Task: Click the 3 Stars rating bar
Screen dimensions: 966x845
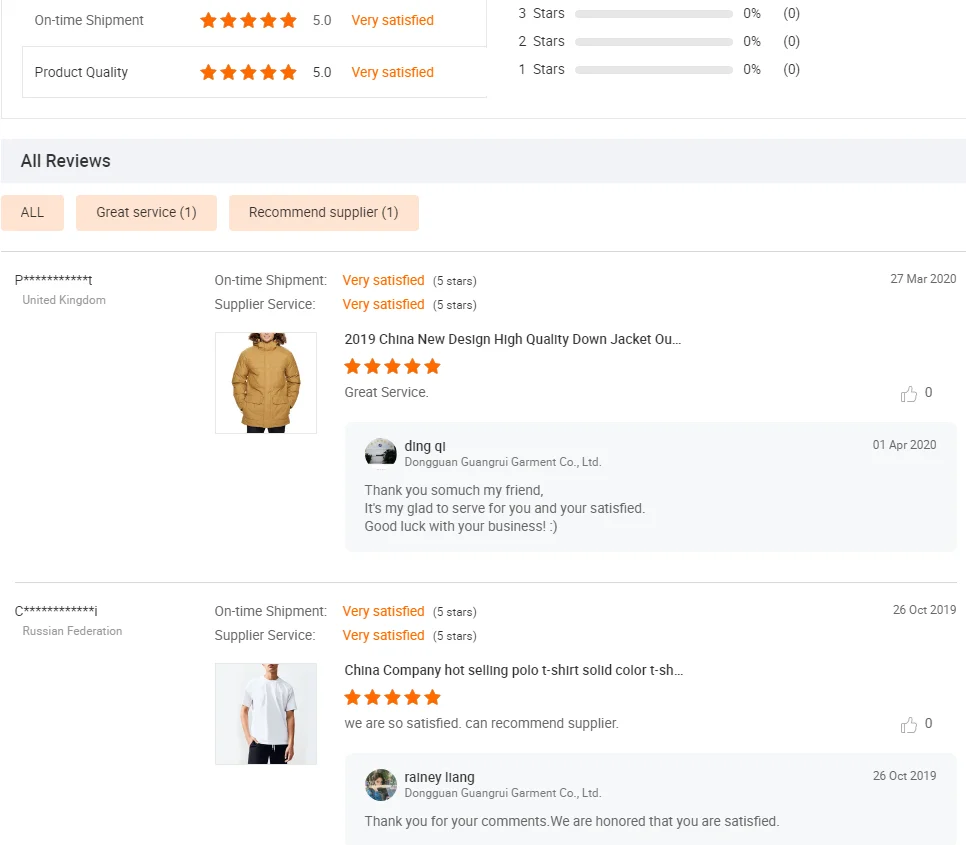Action: click(x=653, y=14)
